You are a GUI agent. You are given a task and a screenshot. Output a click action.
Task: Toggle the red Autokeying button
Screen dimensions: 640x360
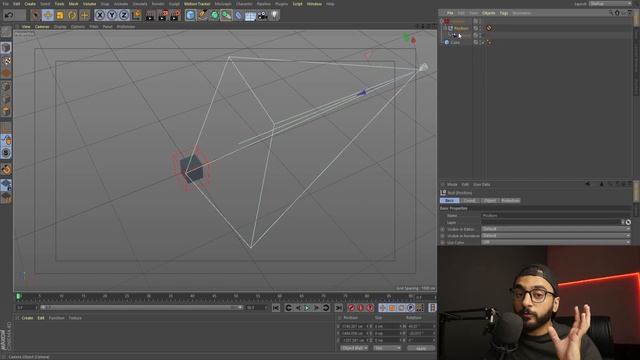360,308
